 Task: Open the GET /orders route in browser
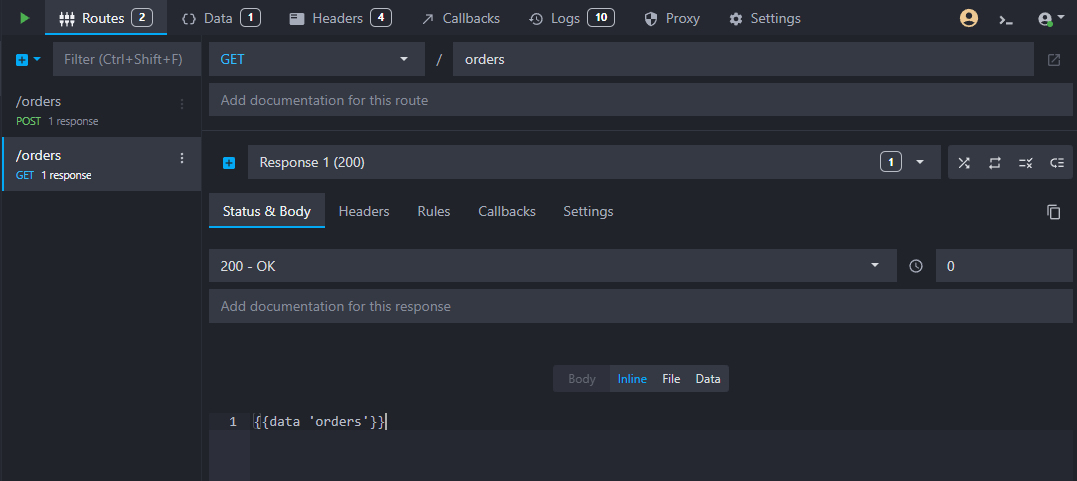coord(1053,60)
